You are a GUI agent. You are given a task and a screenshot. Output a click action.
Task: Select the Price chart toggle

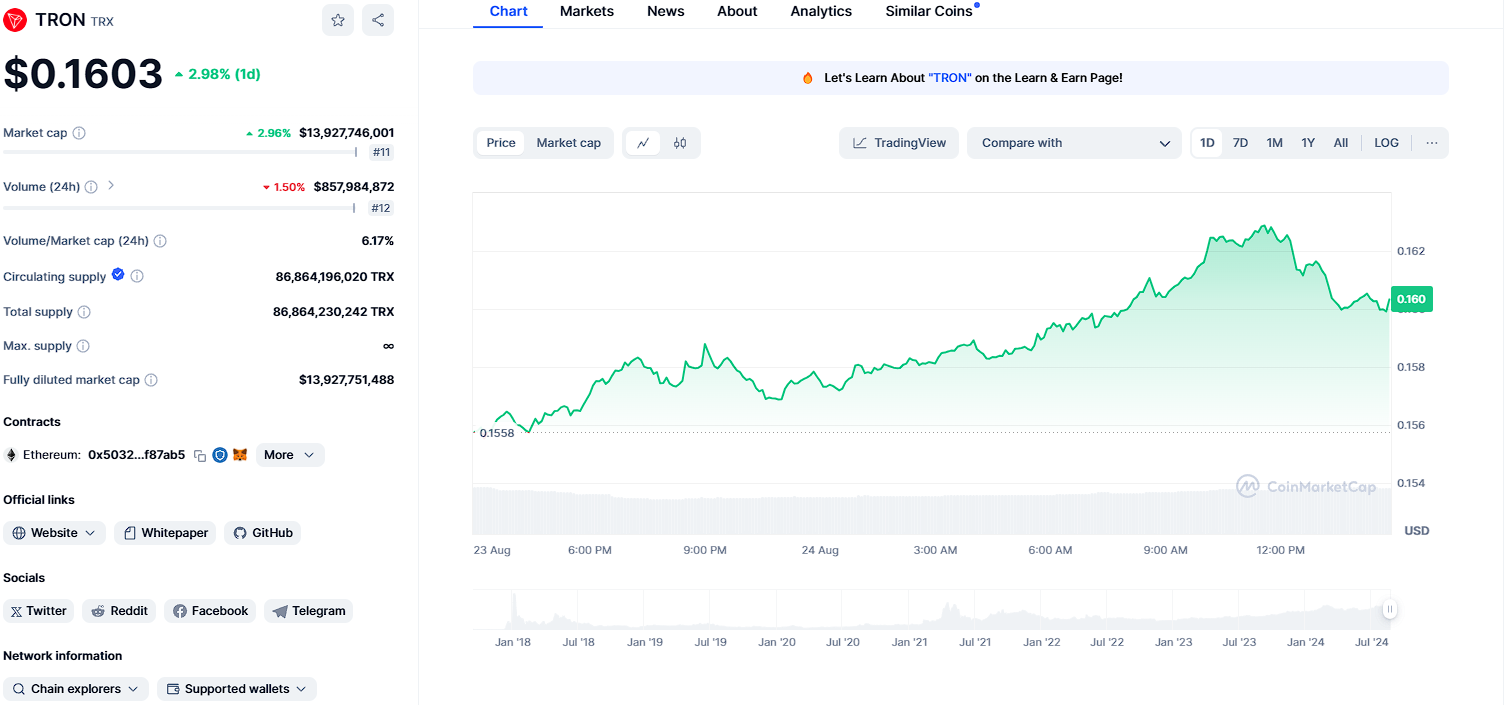pos(501,143)
